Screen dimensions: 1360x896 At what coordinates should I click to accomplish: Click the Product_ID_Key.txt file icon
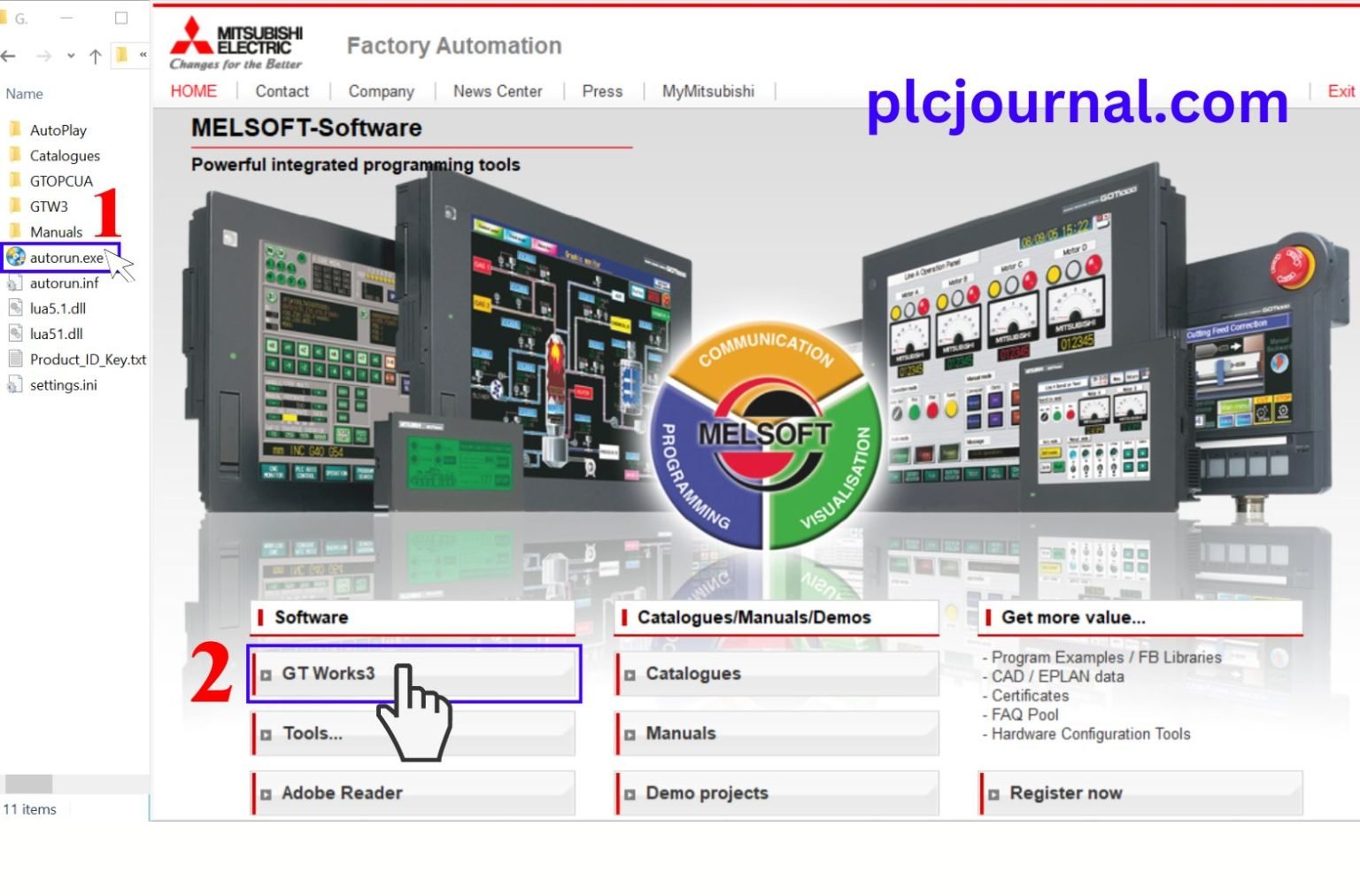coord(15,359)
